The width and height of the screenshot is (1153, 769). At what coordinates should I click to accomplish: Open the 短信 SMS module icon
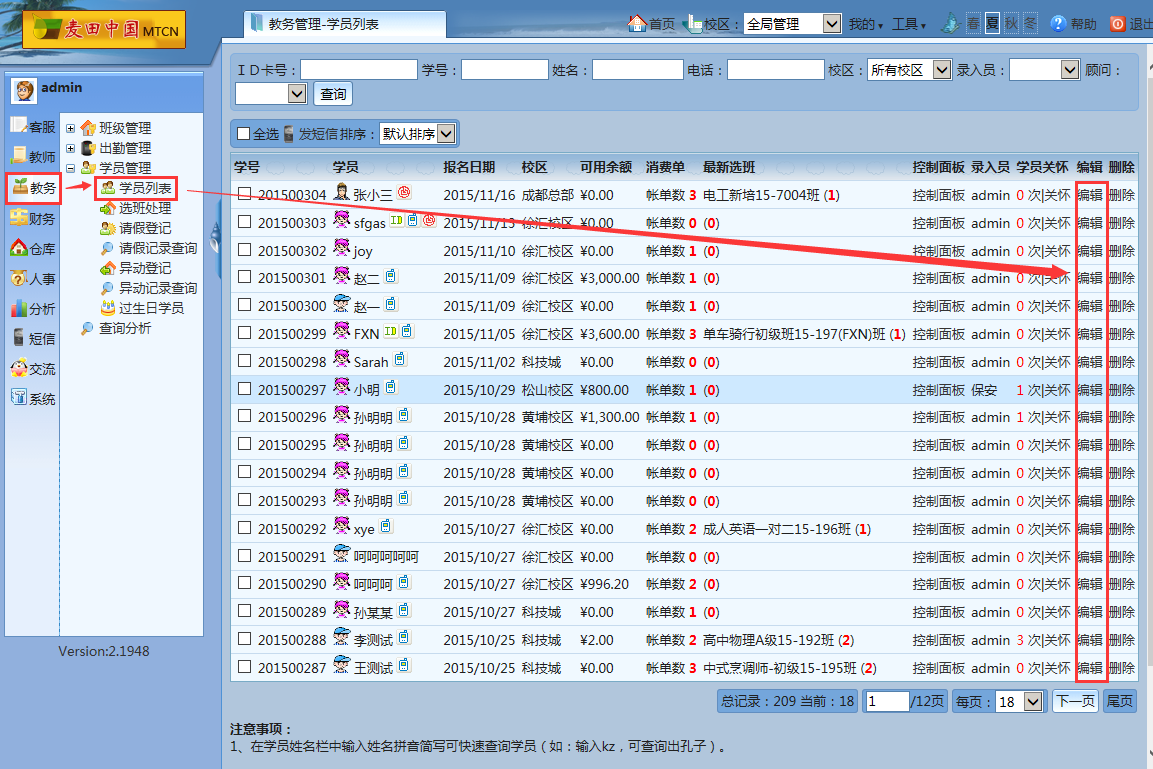click(19, 338)
